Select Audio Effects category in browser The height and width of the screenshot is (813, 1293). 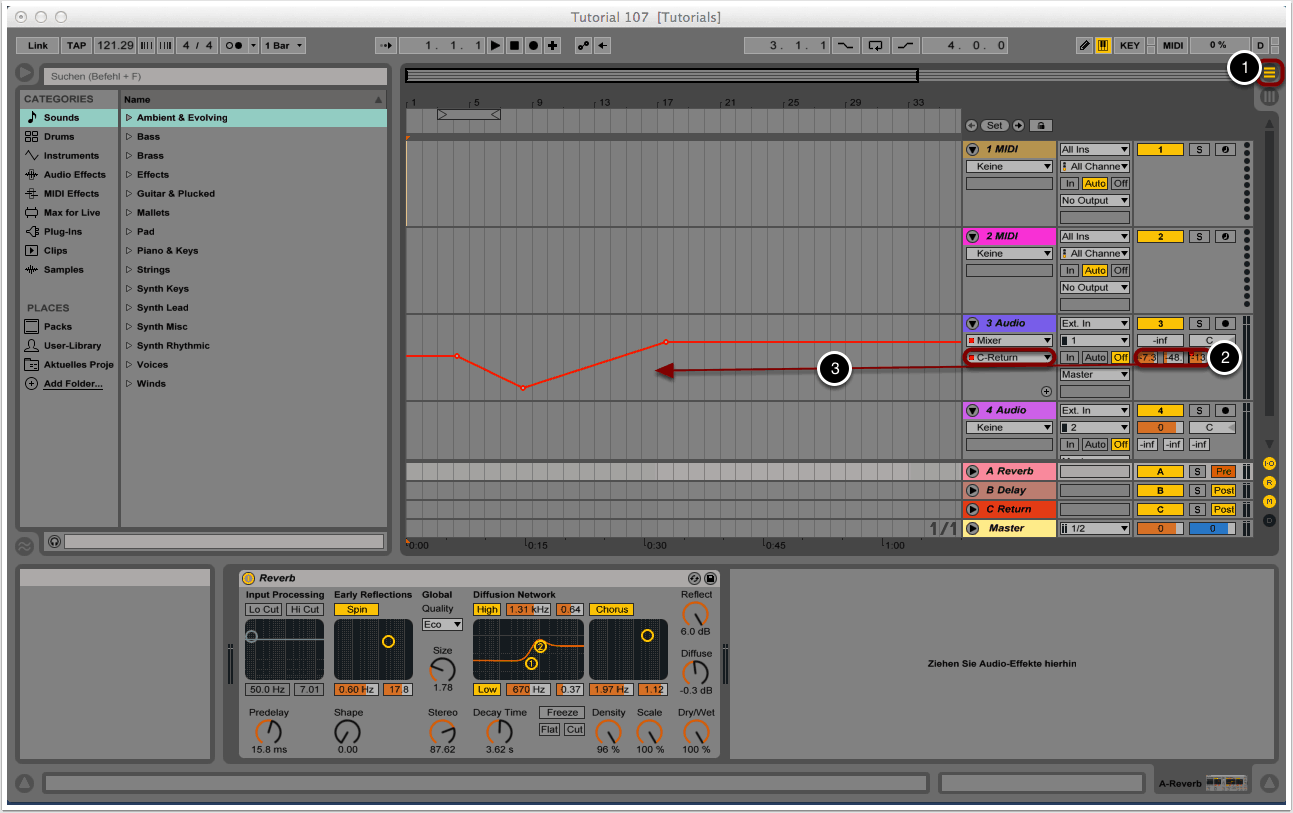(74, 175)
